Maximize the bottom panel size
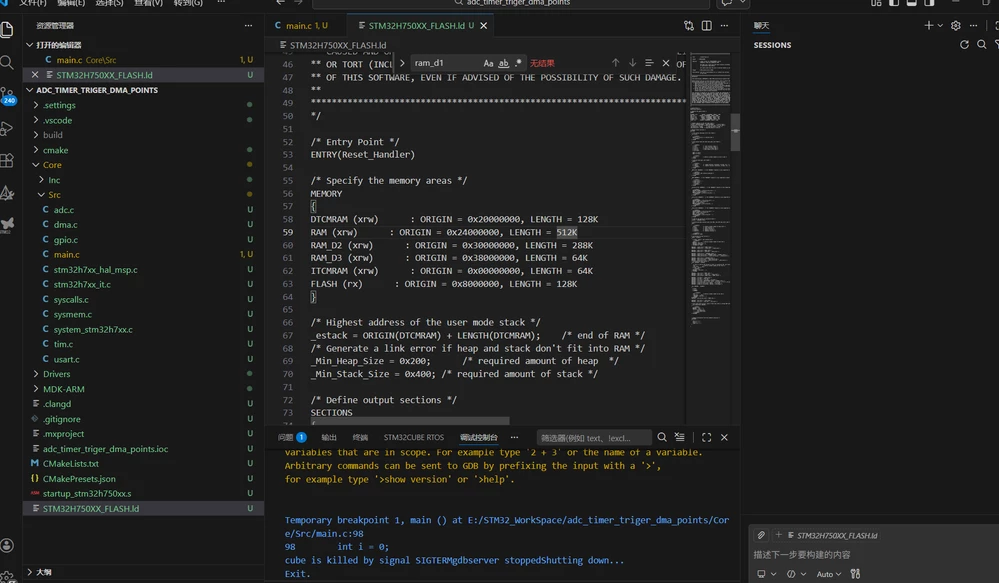Screen dimensions: 999x583 coord(707,437)
